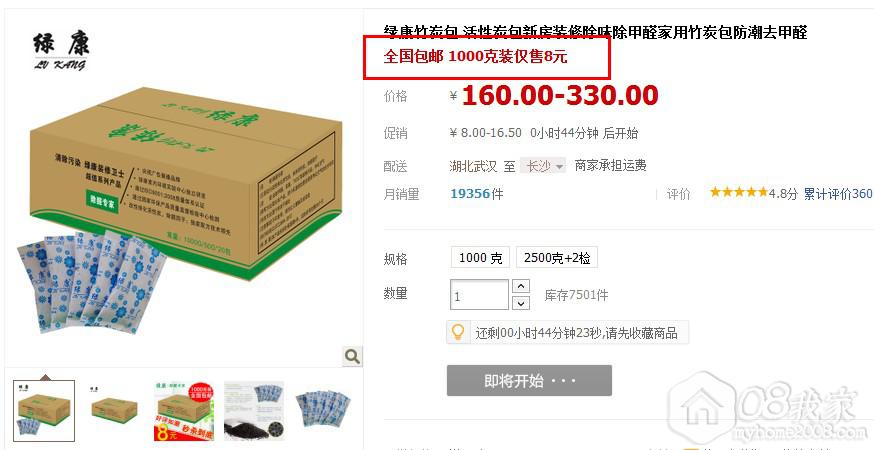Click the 绿康 brand logo
The image size is (874, 450).
[x=61, y=50]
